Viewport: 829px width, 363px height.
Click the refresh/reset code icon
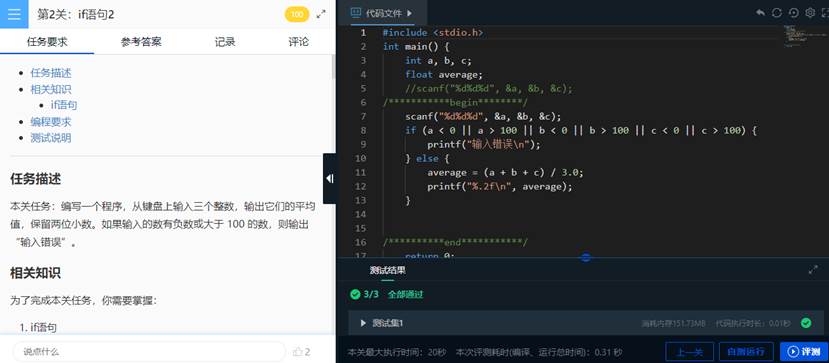click(777, 13)
